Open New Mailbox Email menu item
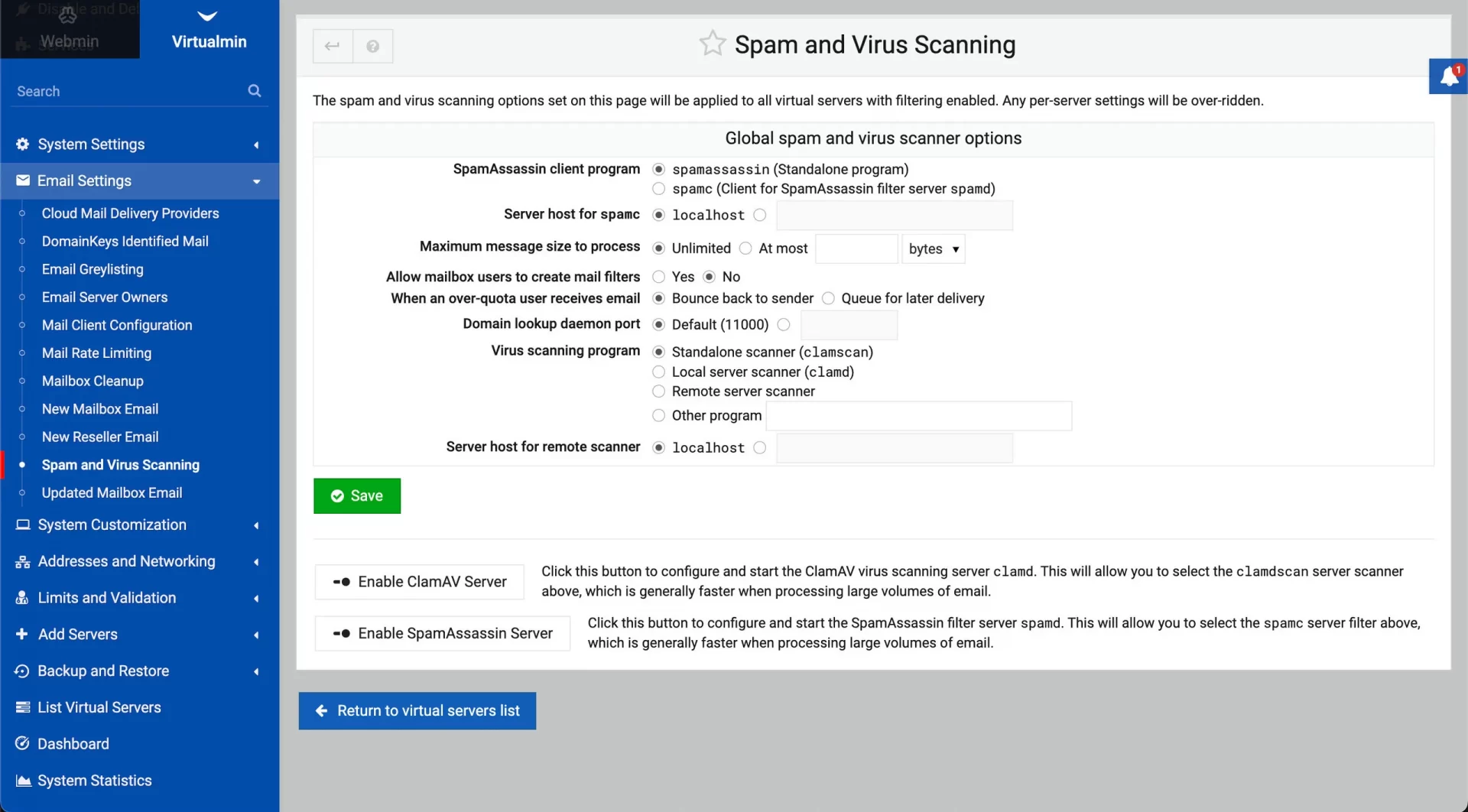1468x812 pixels. point(100,409)
